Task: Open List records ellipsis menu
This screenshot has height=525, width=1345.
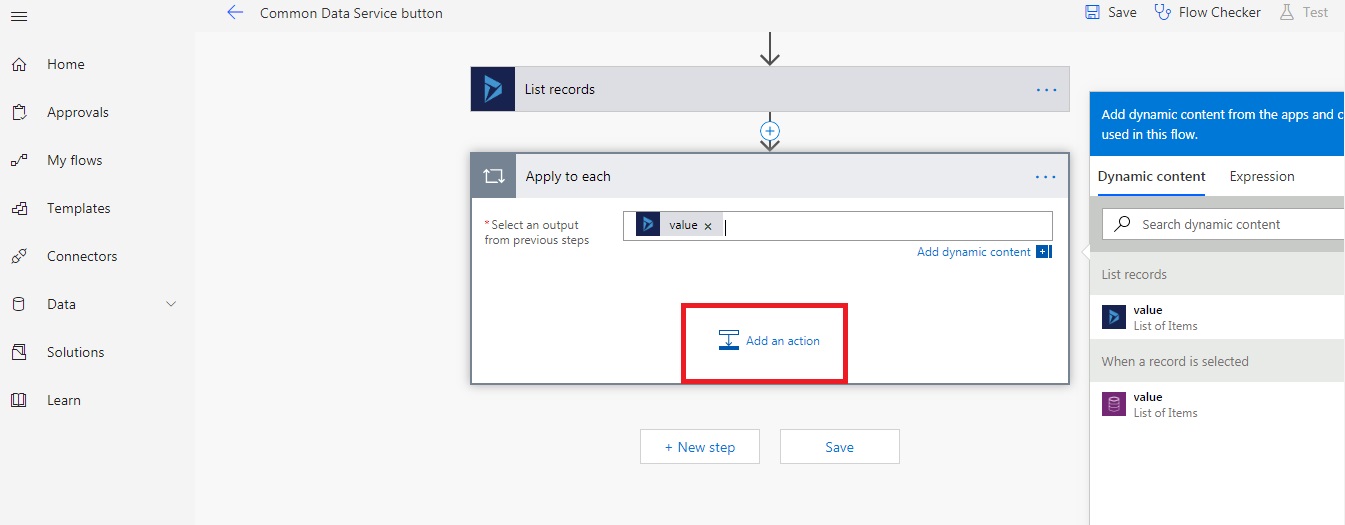Action: click(1046, 90)
